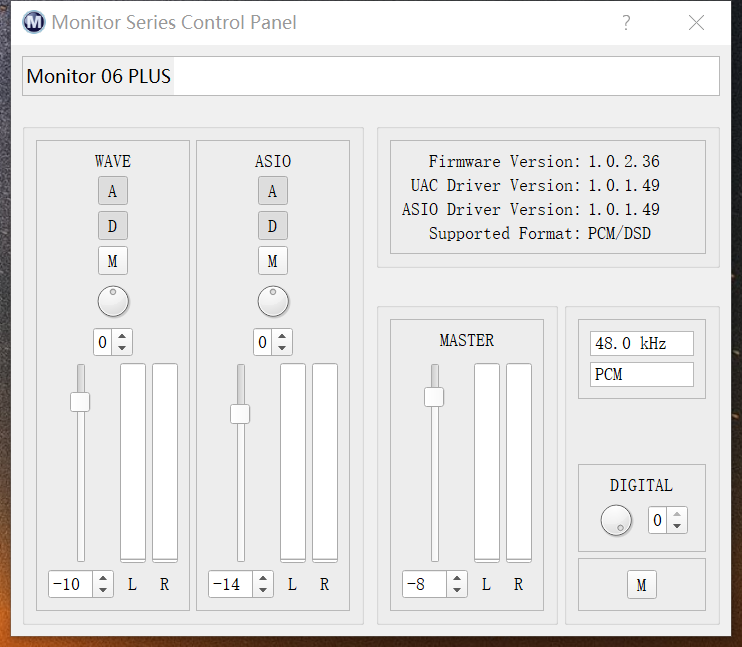Click the Monitor 06 PLUS device field
Image resolution: width=742 pixels, height=647 pixels.
[x=370, y=76]
